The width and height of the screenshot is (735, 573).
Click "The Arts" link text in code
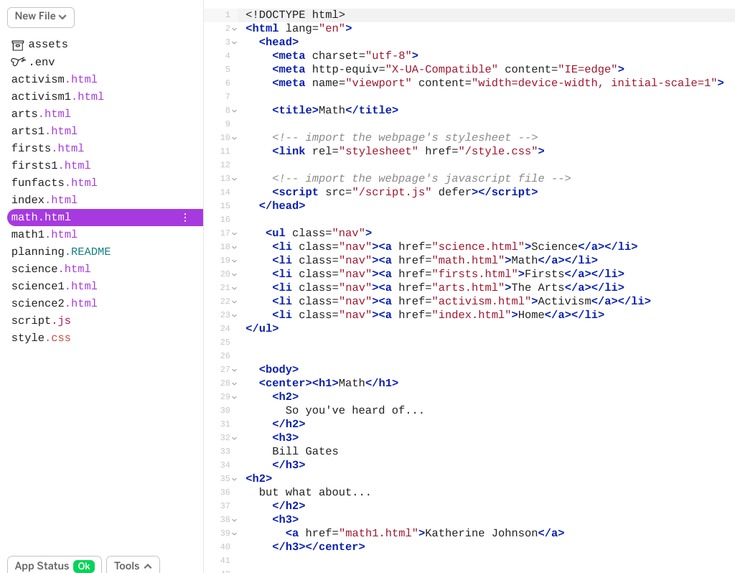538,287
